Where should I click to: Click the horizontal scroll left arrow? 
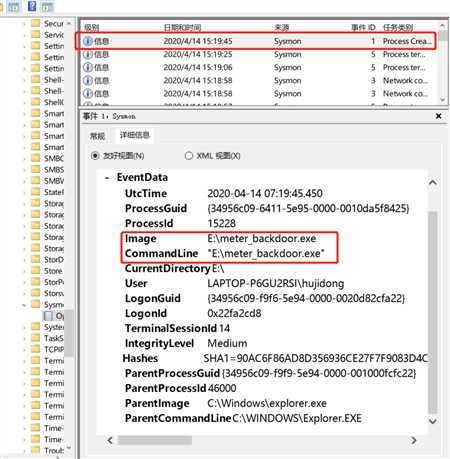pyautogui.click(x=110, y=440)
